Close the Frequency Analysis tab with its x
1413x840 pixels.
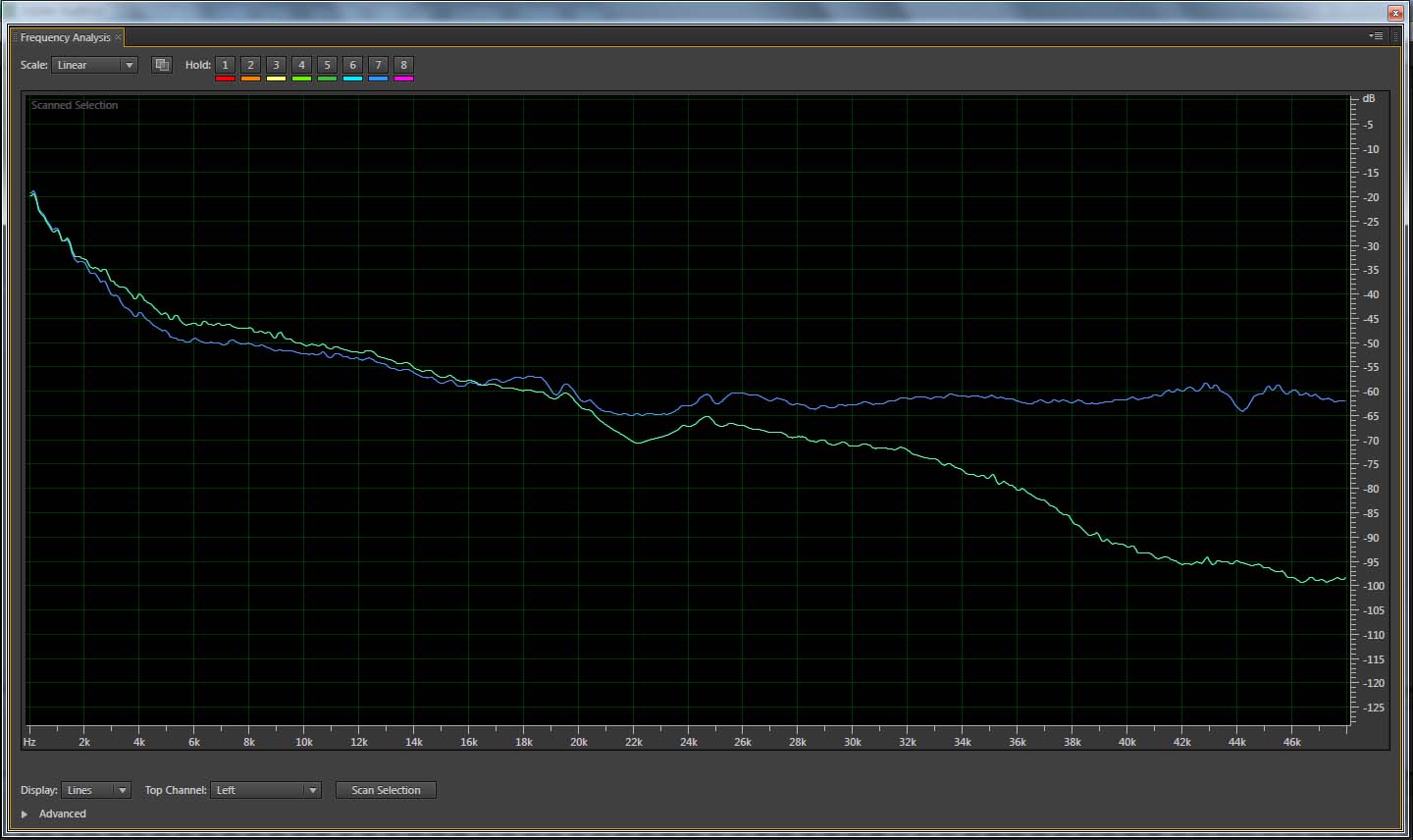pos(119,37)
